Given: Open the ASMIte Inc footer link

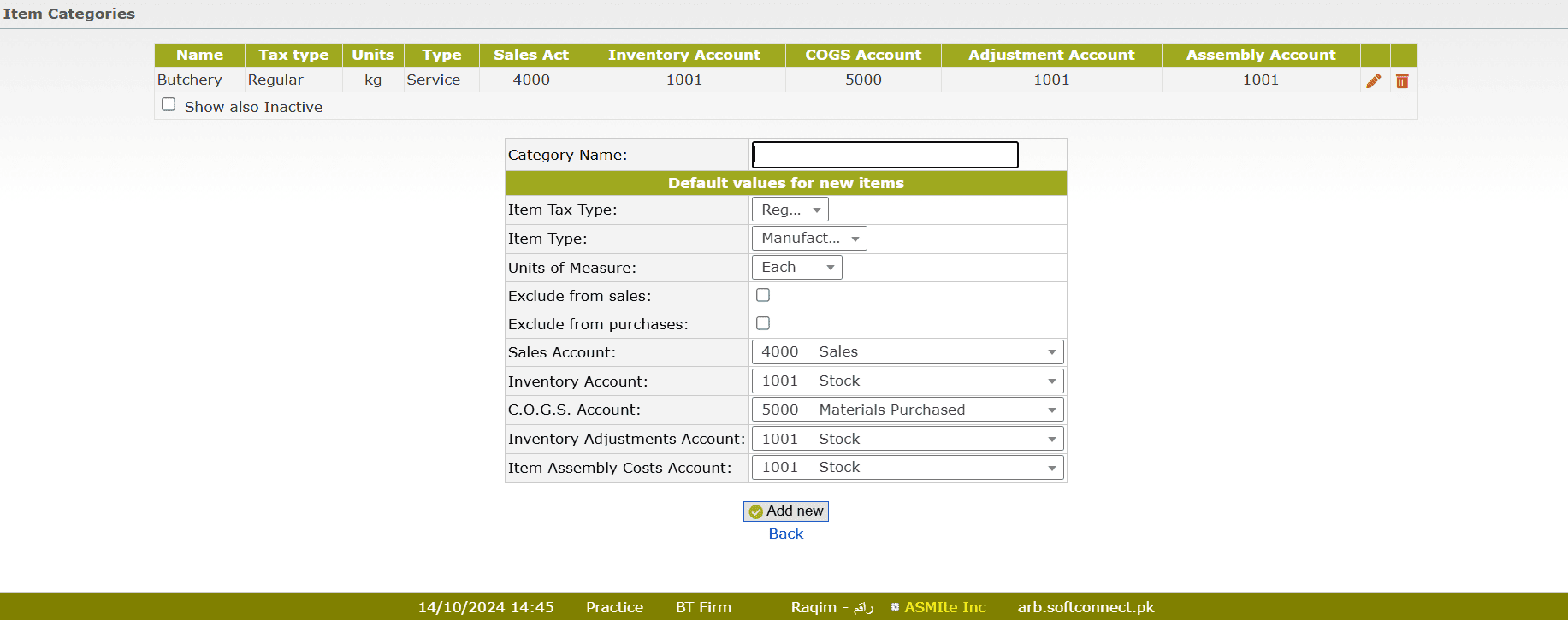Looking at the screenshot, I should 944,607.
